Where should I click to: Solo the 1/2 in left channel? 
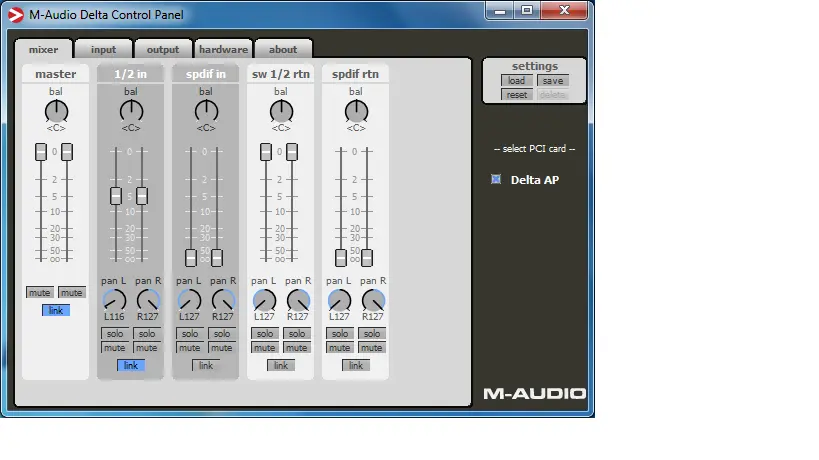(x=115, y=334)
